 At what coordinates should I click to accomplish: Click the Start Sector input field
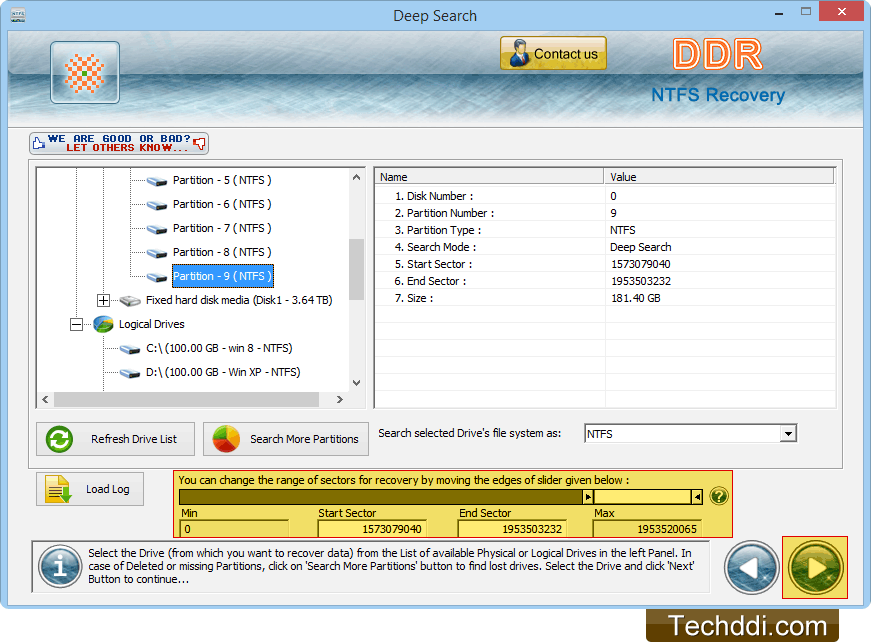click(x=372, y=529)
